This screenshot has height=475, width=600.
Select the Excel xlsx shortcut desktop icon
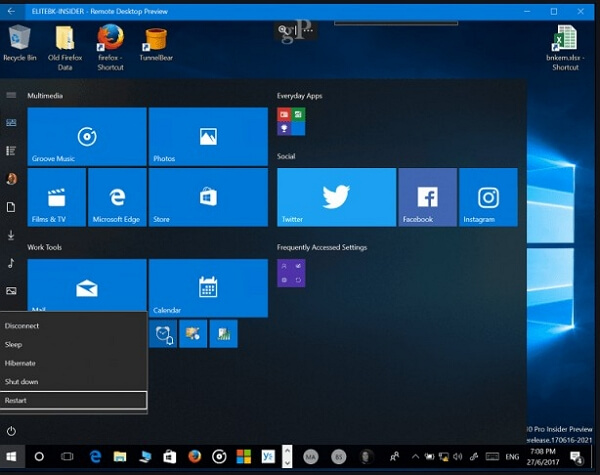[565, 47]
